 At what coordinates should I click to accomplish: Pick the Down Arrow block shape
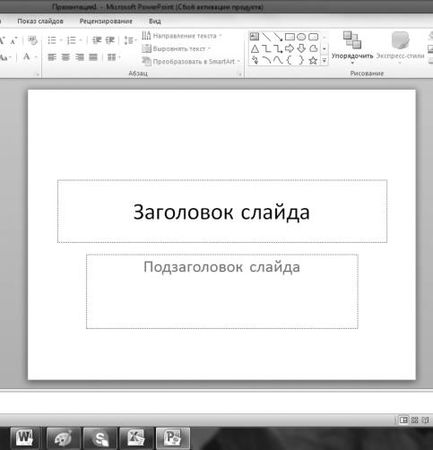click(301, 49)
